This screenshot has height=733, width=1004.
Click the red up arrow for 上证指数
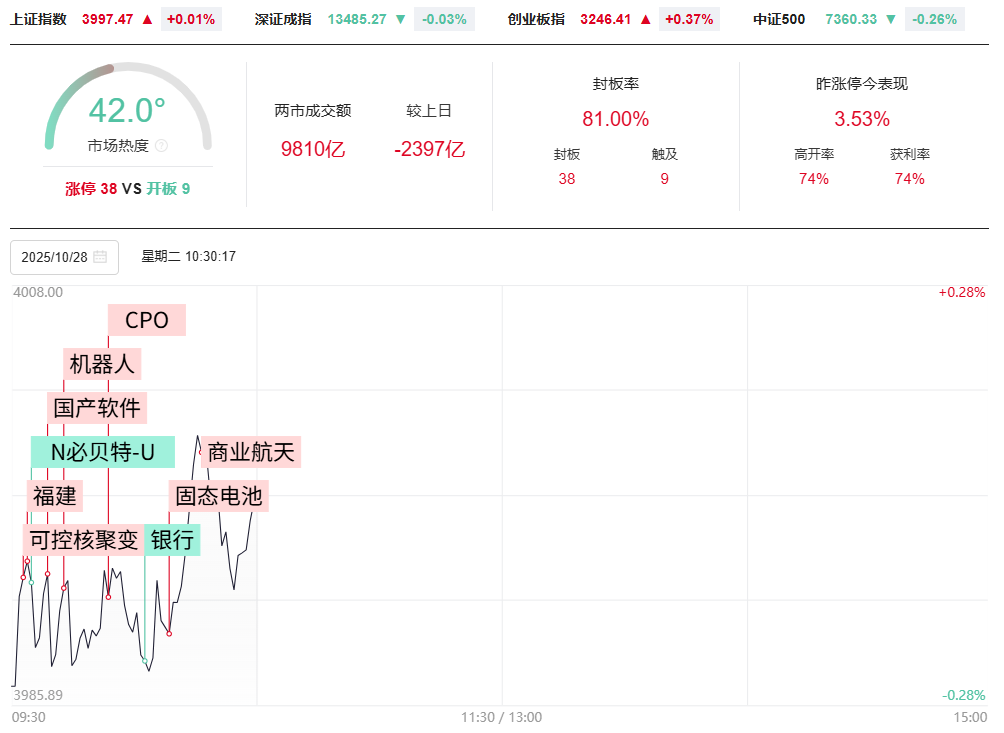pos(148,19)
